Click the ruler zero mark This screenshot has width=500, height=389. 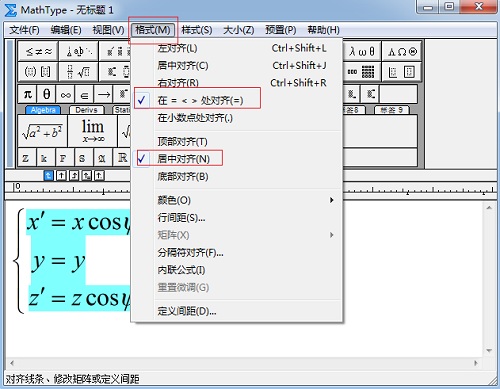point(17,186)
